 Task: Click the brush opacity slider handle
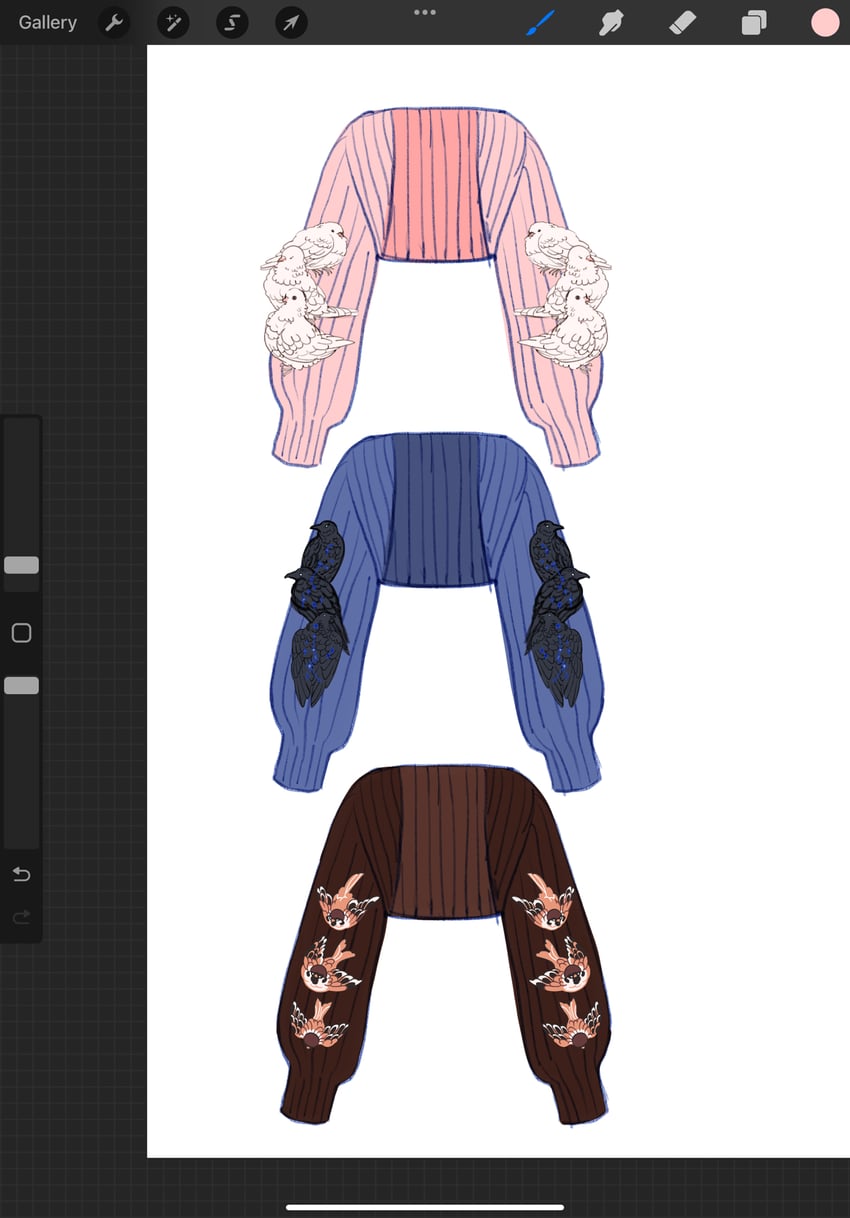click(x=21, y=685)
